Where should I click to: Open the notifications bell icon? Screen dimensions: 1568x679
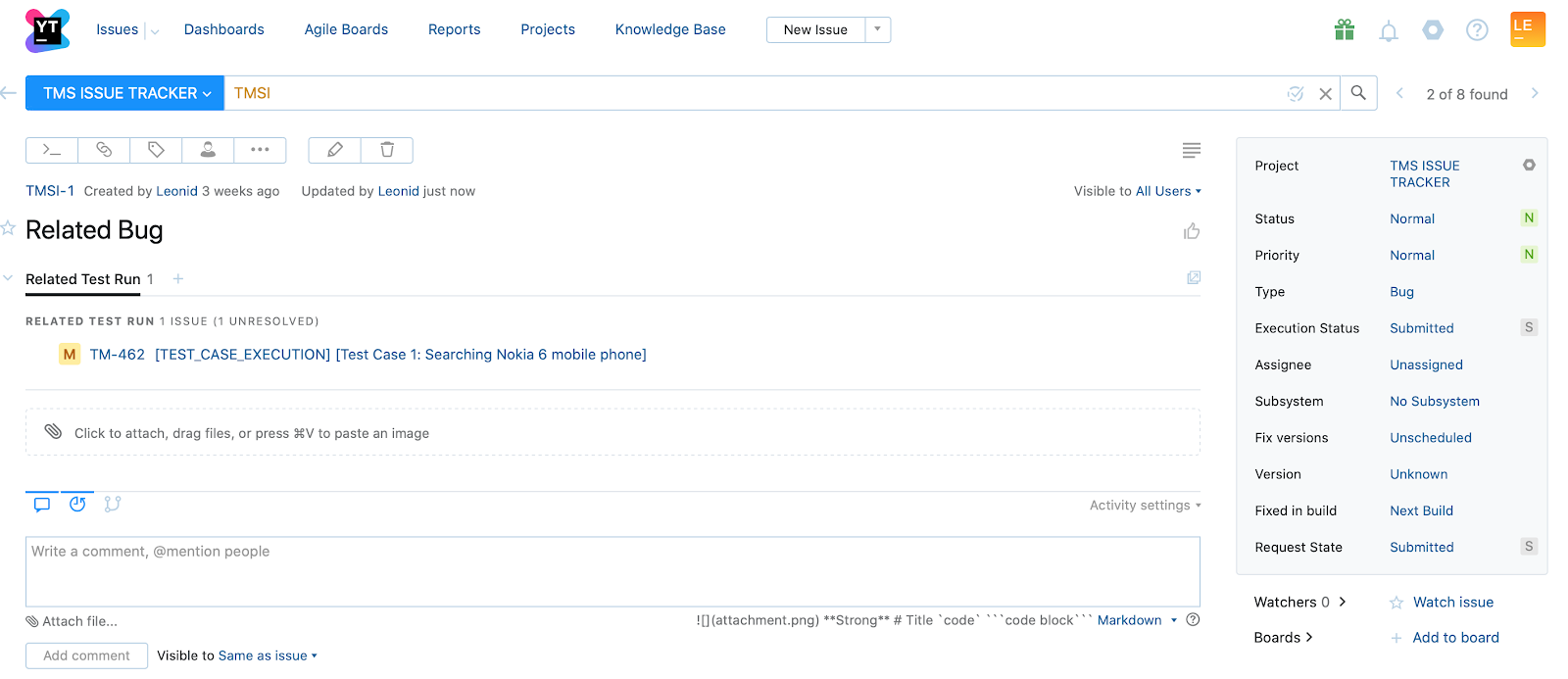[x=1389, y=31]
